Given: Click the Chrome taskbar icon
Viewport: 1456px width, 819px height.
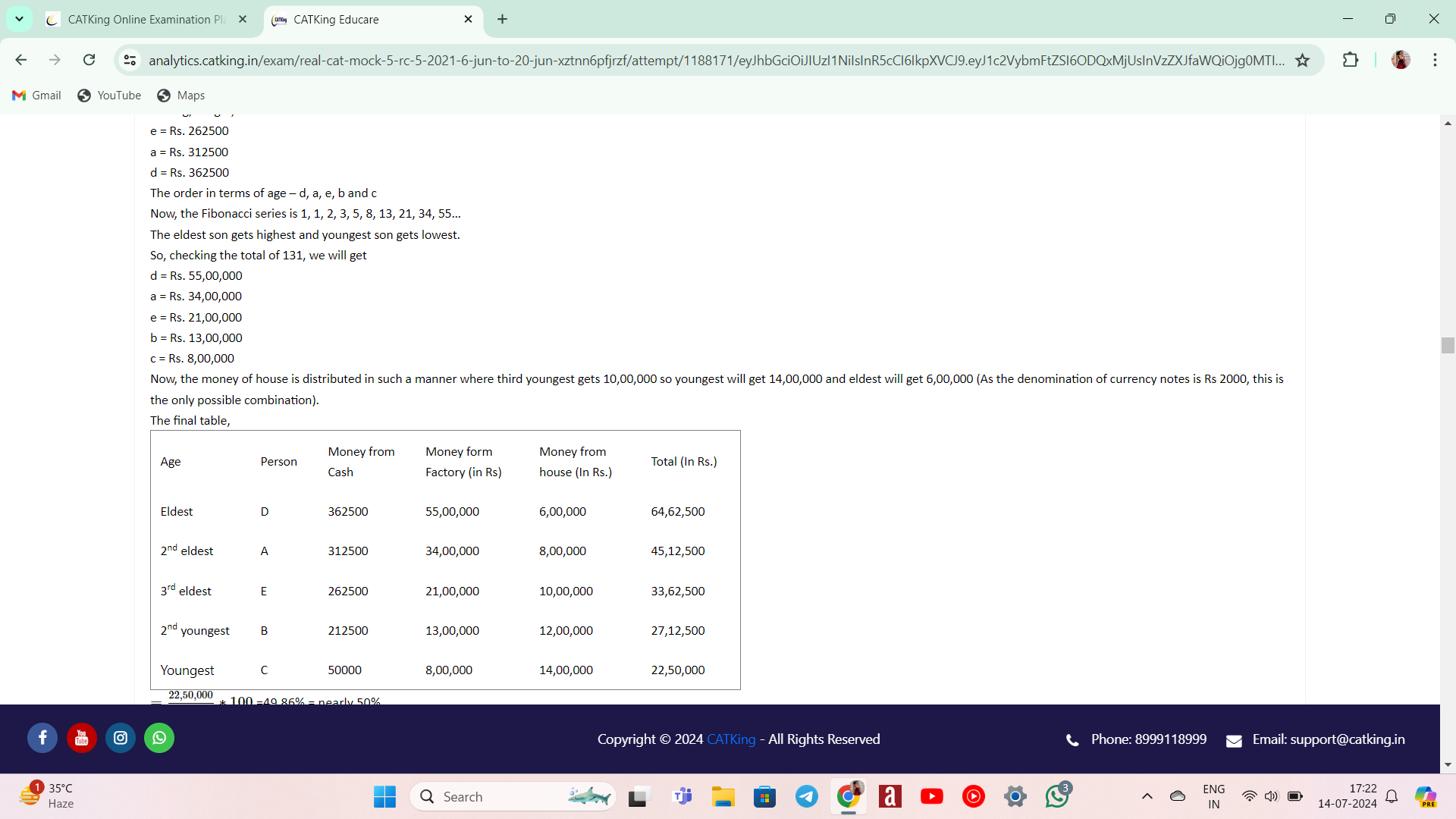Looking at the screenshot, I should pos(849,796).
